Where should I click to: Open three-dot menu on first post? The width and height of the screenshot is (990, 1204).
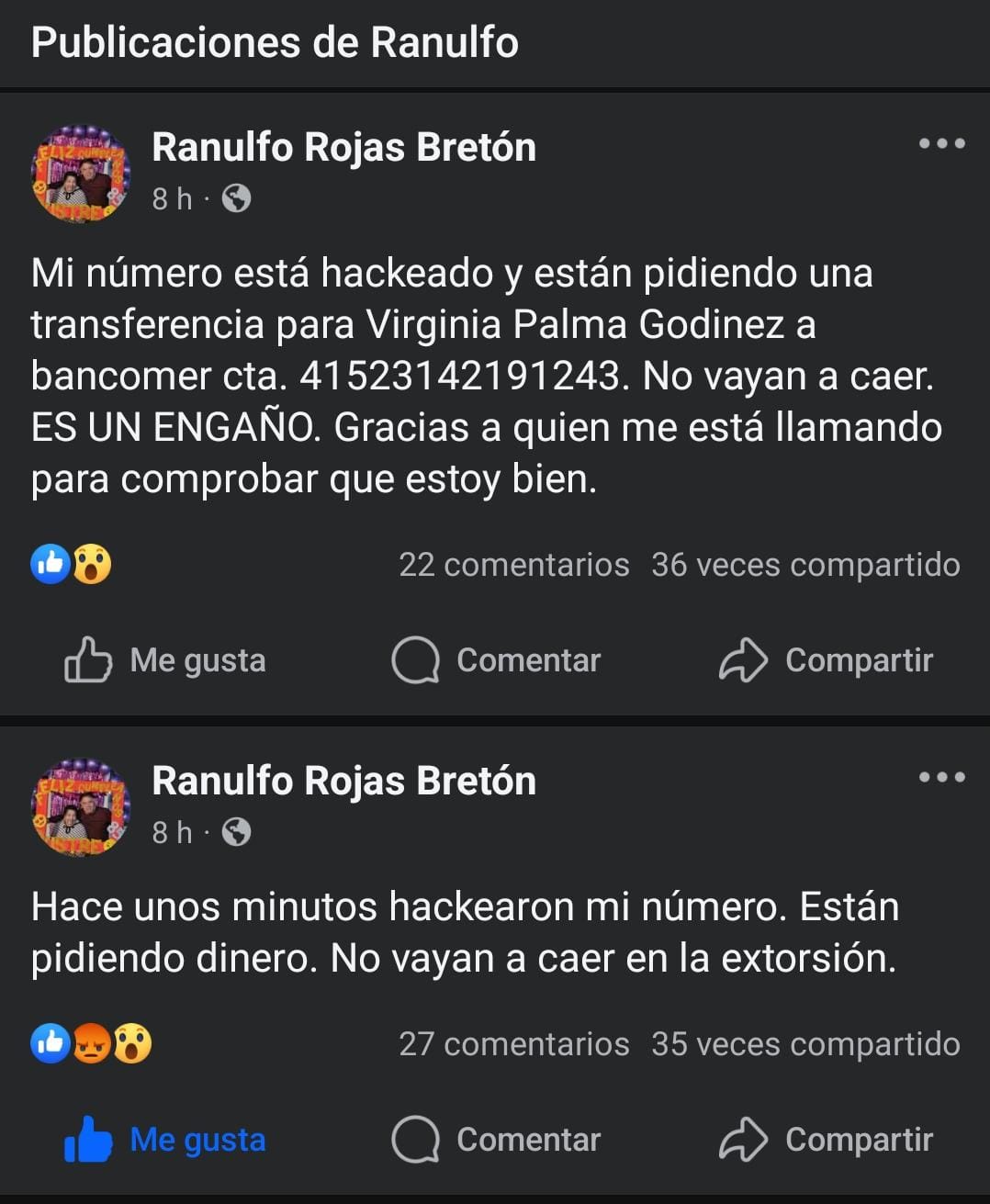(x=941, y=143)
